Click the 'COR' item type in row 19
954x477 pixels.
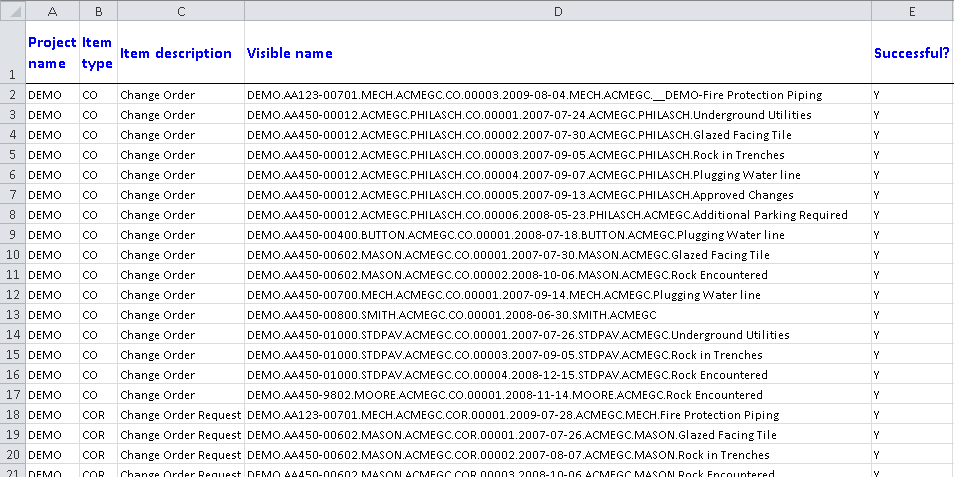point(93,435)
